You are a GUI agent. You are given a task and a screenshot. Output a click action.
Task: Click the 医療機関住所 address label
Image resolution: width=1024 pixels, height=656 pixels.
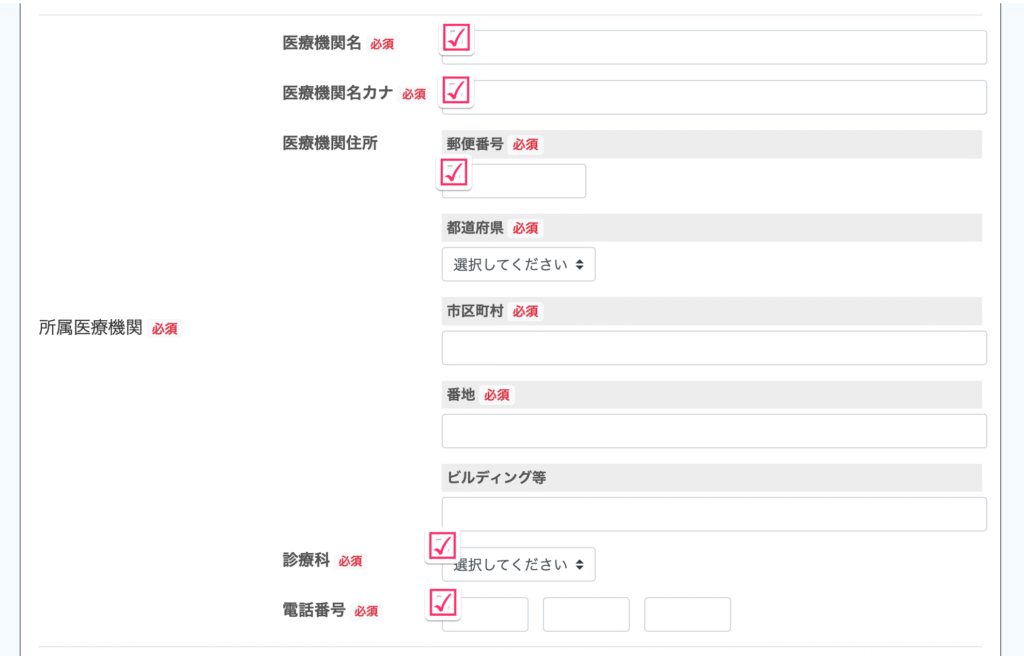(330, 143)
